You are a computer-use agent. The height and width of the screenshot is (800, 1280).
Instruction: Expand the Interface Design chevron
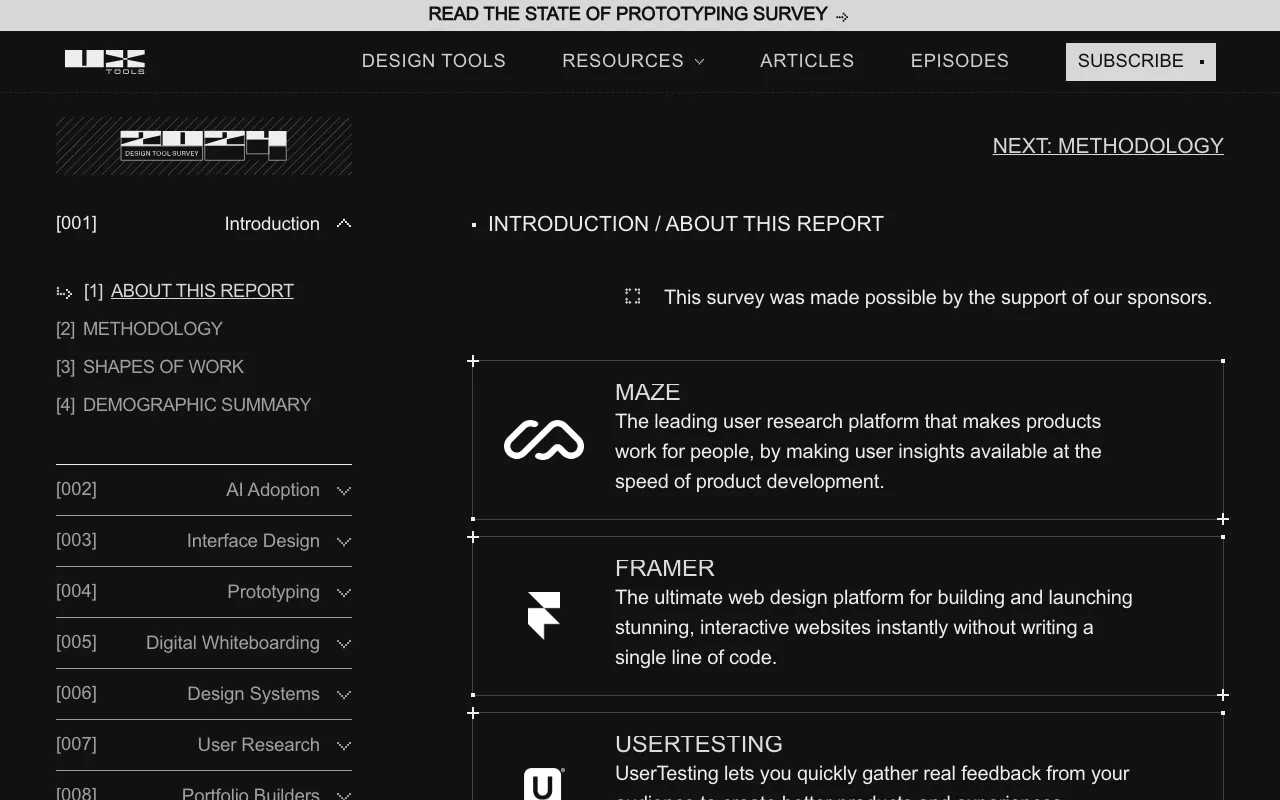click(344, 542)
